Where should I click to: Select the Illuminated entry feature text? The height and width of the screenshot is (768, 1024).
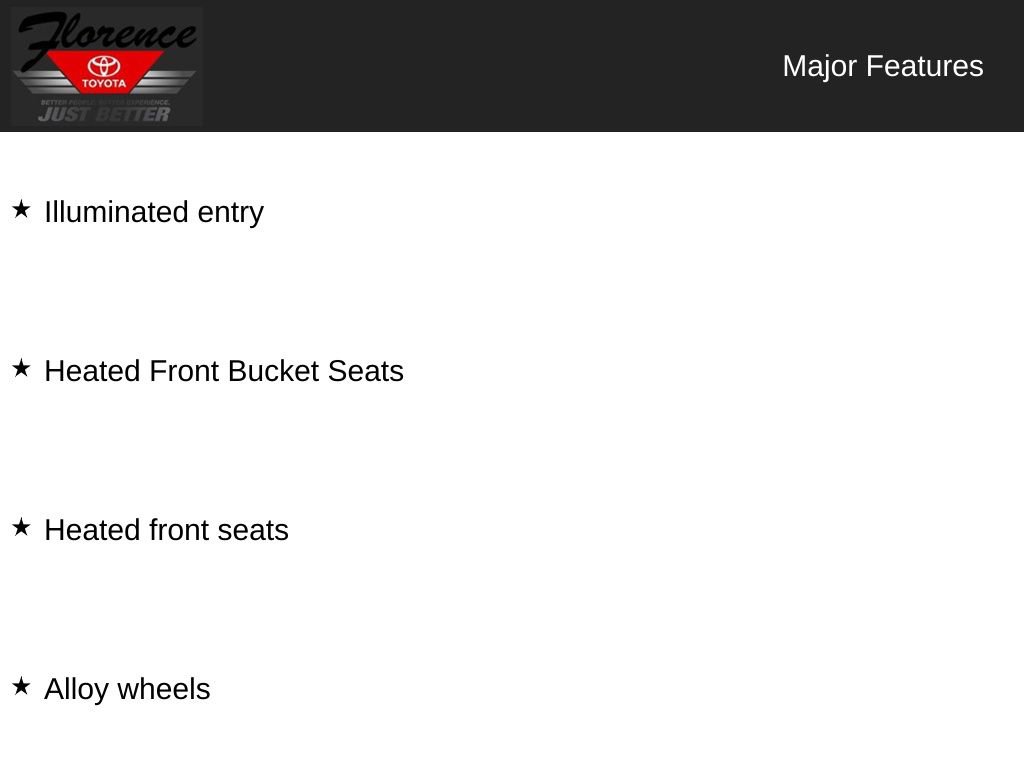coord(154,212)
